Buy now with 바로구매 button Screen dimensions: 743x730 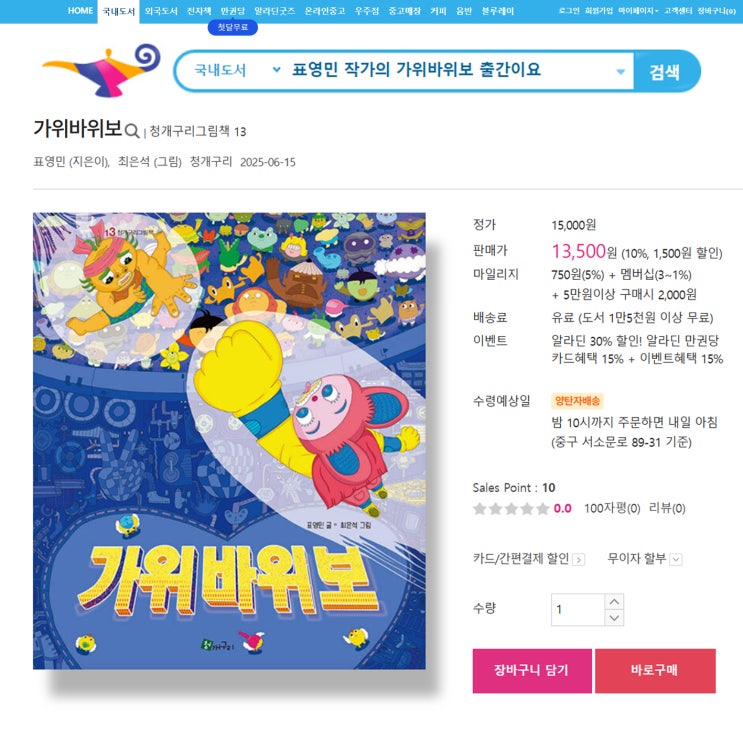point(655,670)
